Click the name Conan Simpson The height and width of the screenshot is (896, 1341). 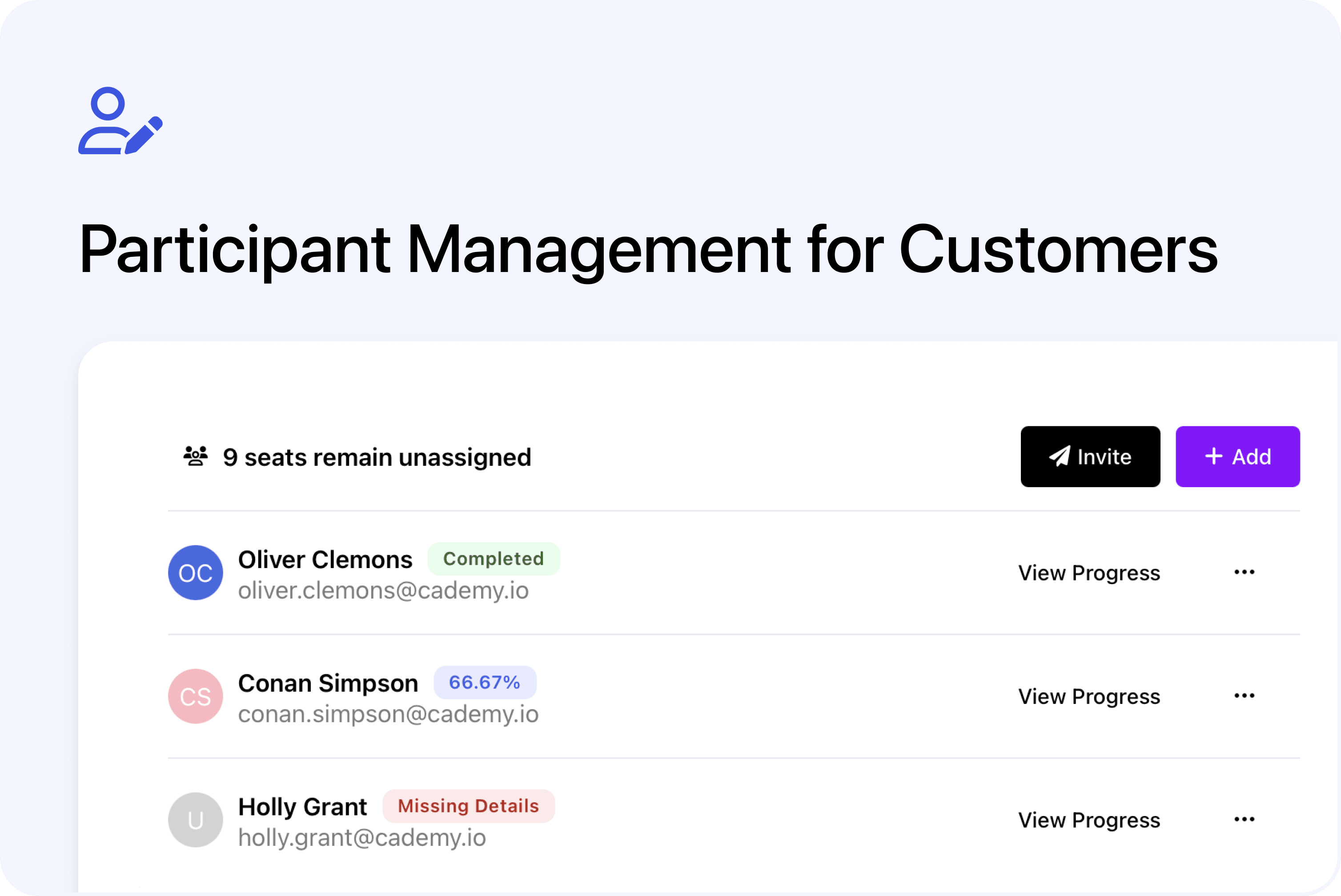[328, 684]
